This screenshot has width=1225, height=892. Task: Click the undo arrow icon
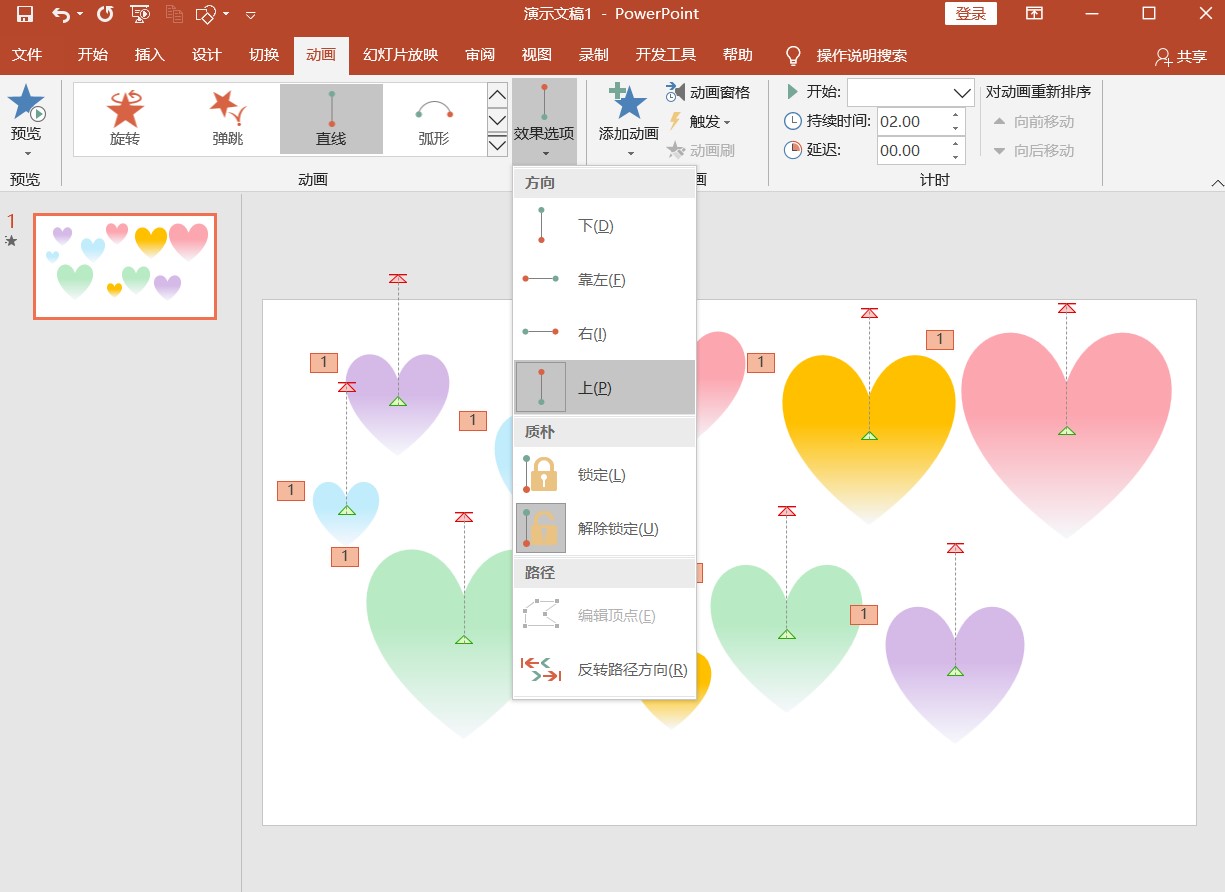click(61, 14)
